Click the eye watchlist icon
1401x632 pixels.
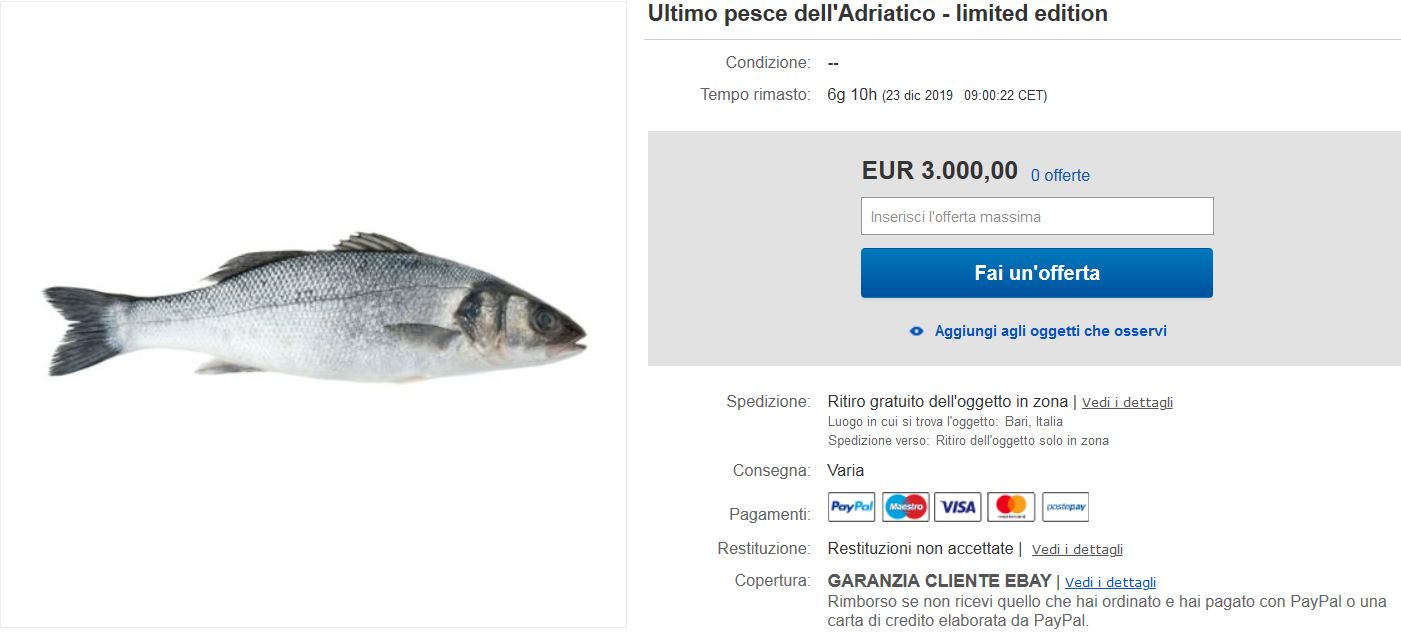coord(916,331)
